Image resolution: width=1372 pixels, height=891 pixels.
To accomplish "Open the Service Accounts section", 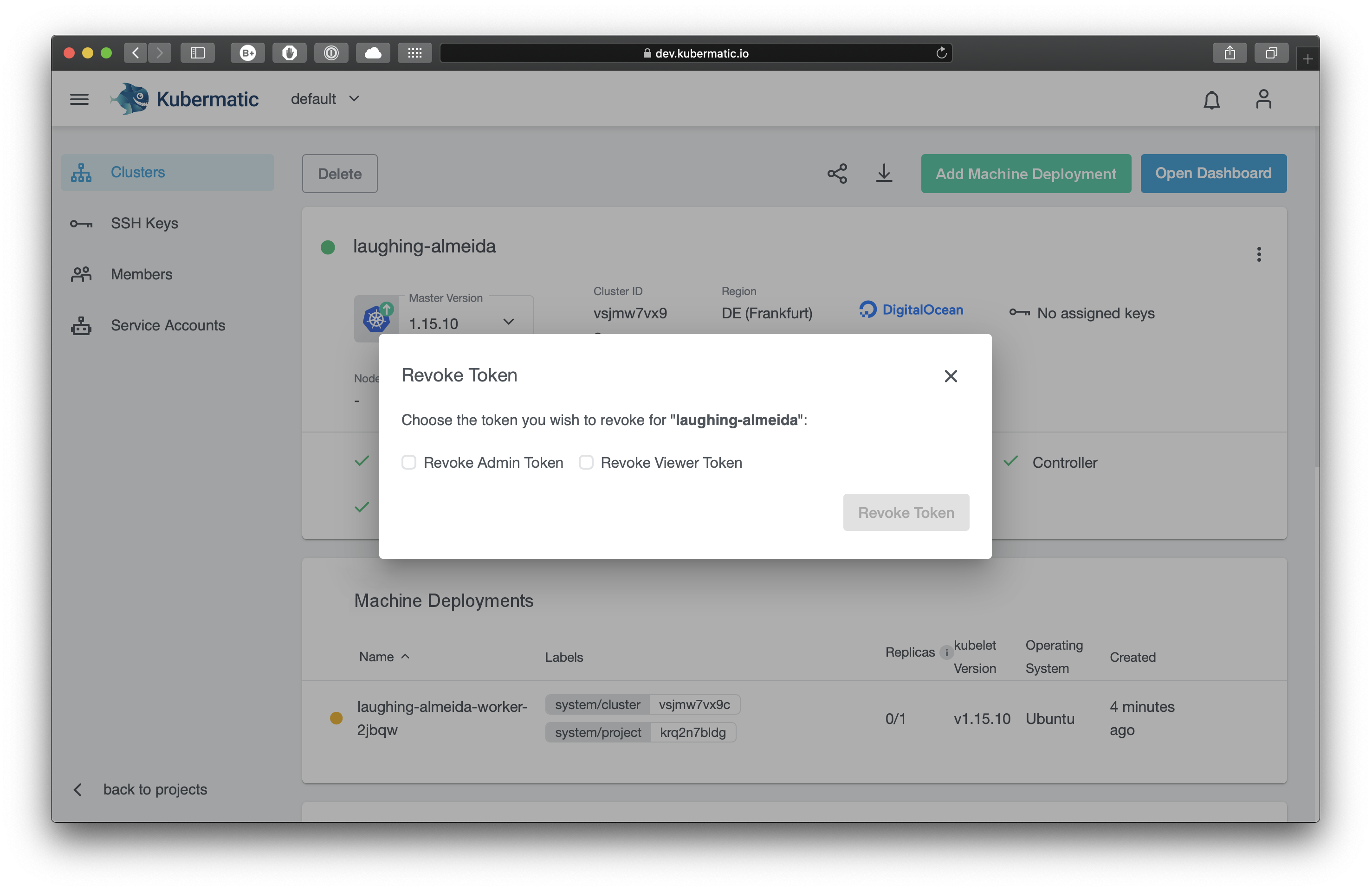I will click(168, 325).
